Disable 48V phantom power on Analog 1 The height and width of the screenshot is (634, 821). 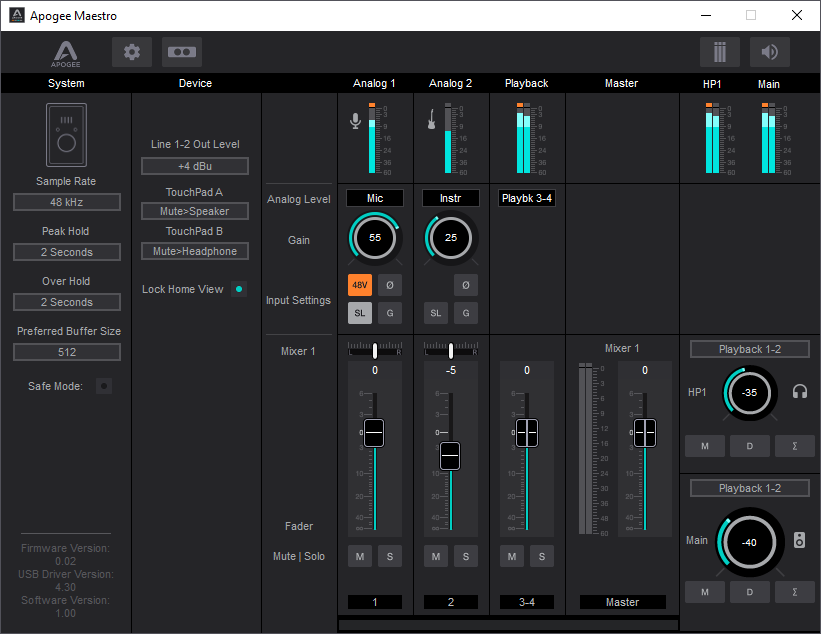pyautogui.click(x=360, y=285)
